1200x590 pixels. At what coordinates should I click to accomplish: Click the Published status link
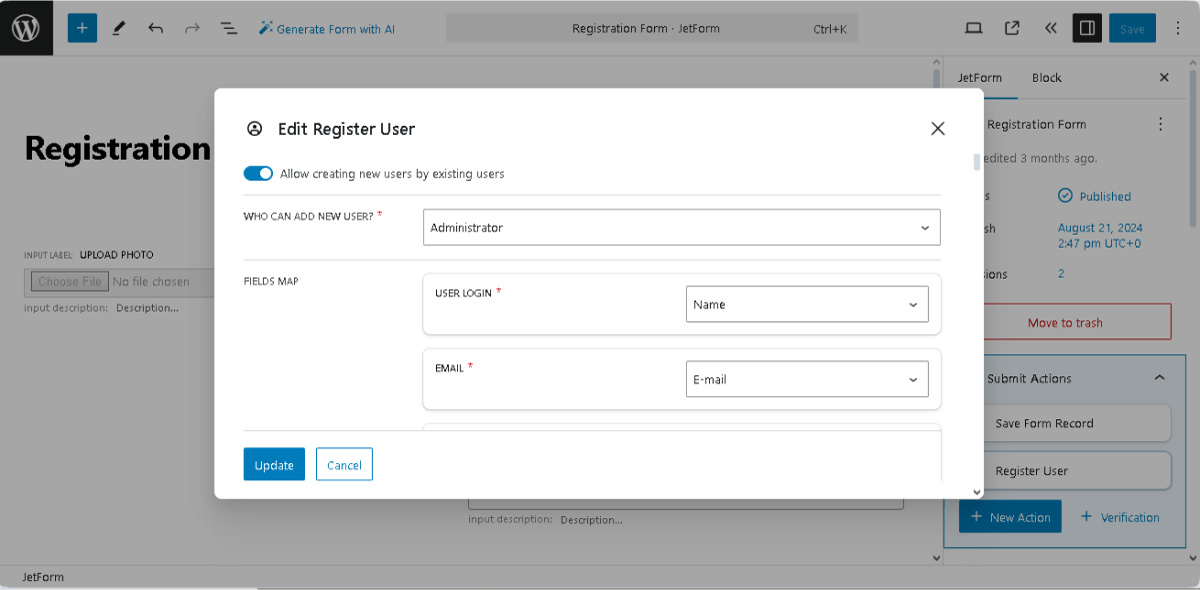[x=1094, y=196]
